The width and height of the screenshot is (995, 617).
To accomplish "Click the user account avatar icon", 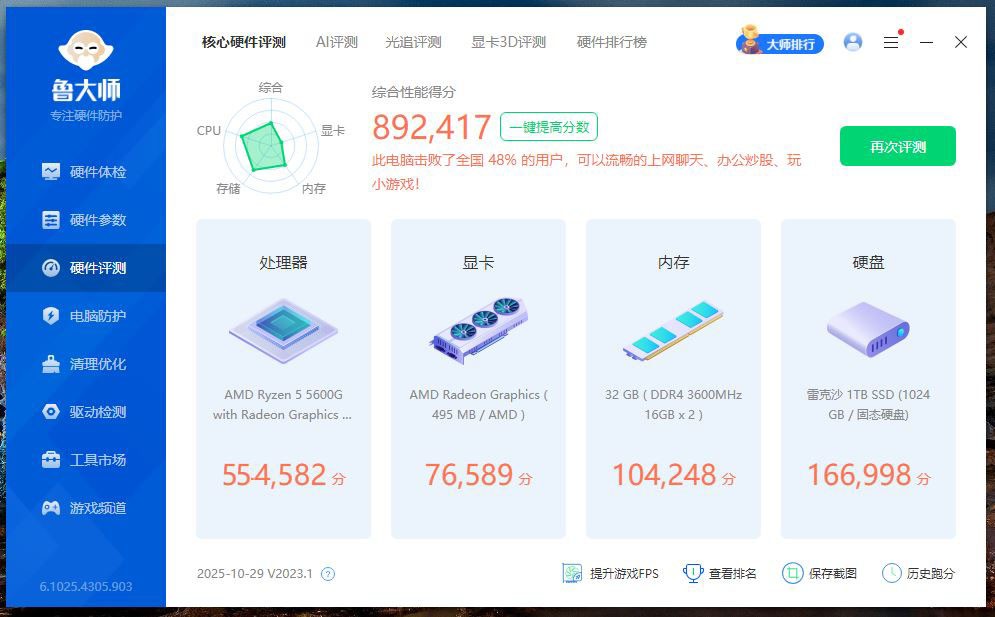I will click(x=853, y=42).
